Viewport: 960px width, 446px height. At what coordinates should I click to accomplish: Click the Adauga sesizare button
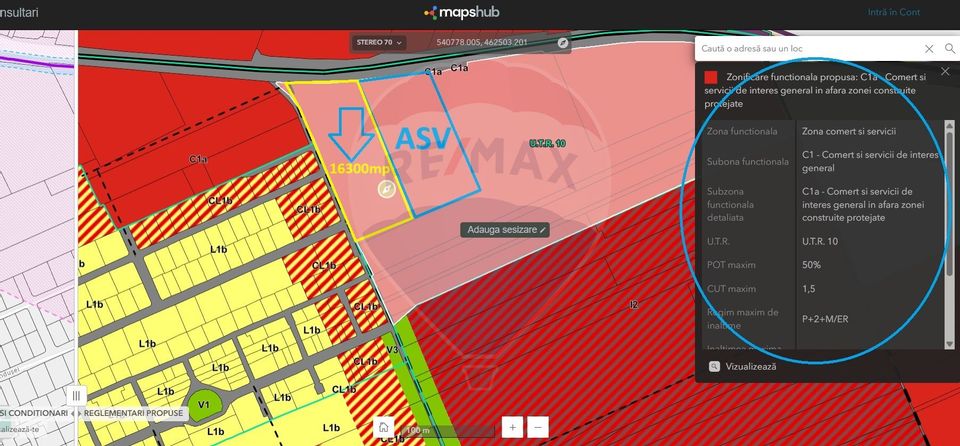click(505, 229)
